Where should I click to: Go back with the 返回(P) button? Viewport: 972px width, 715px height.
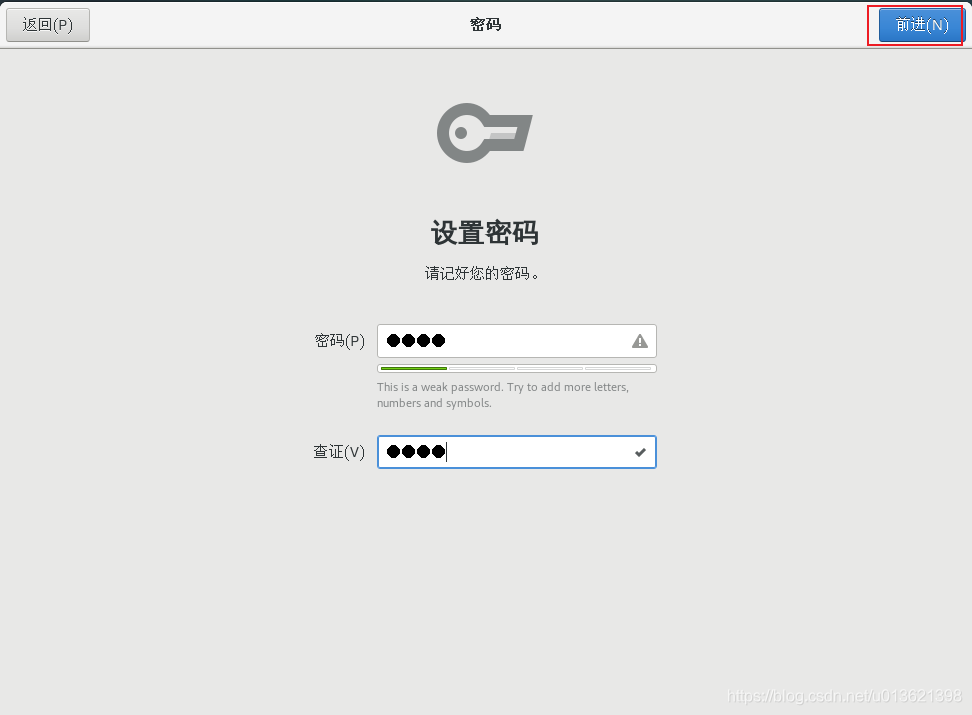click(x=48, y=25)
